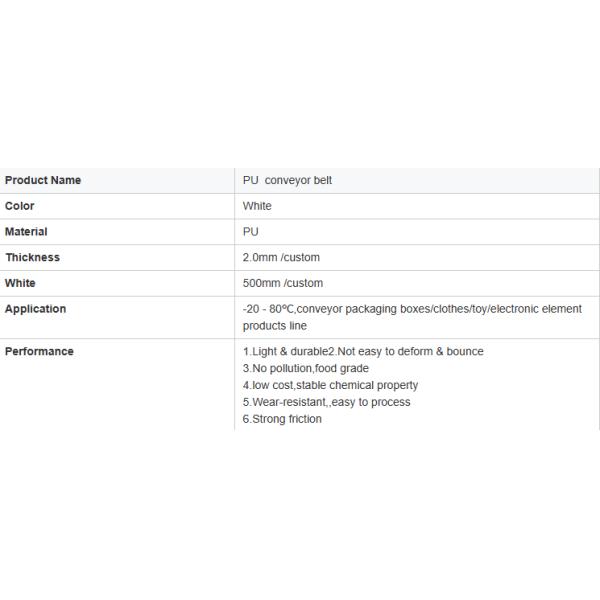Click the Color row header
Screen dimensions: 600x600
coord(20,206)
